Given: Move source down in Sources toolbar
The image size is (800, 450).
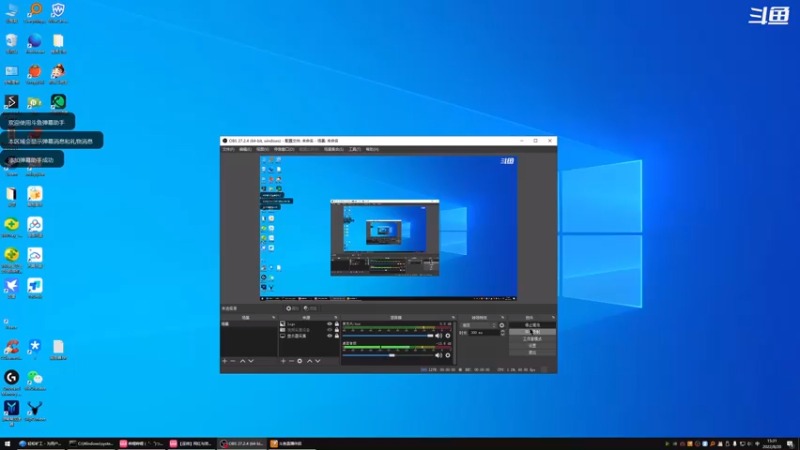Looking at the screenshot, I should click(x=318, y=361).
